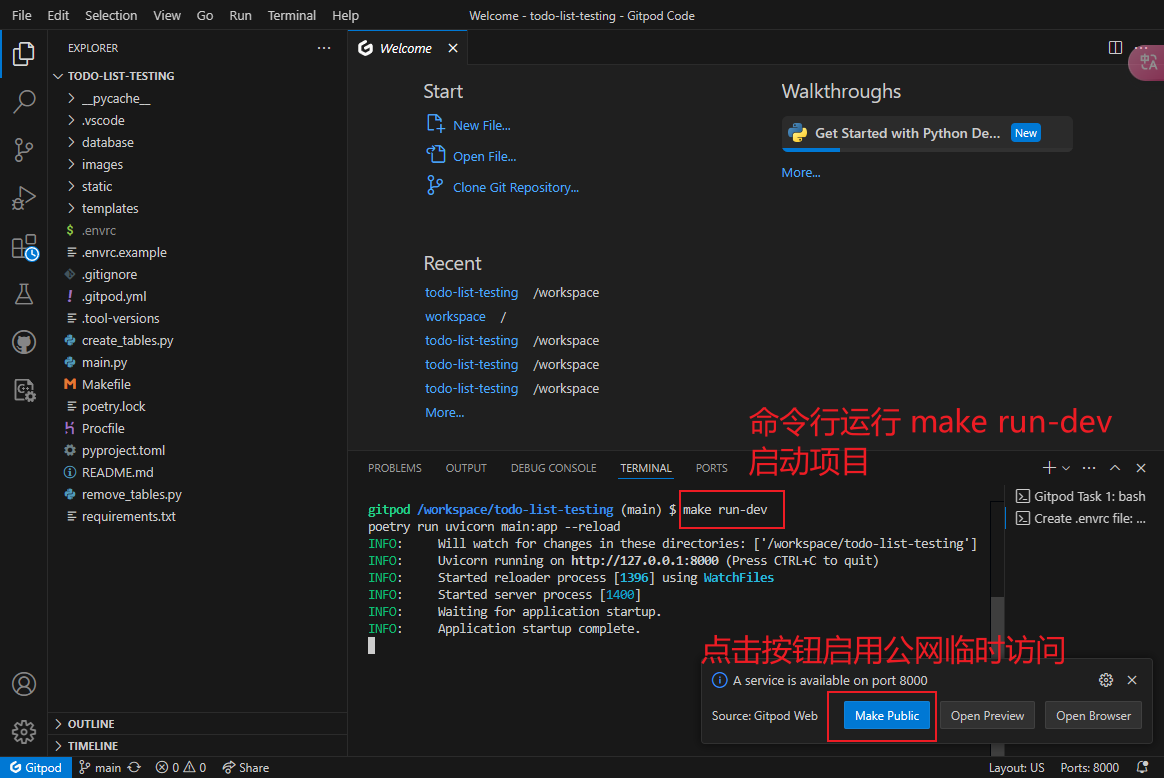Expand the .vscode folder

click(x=103, y=120)
